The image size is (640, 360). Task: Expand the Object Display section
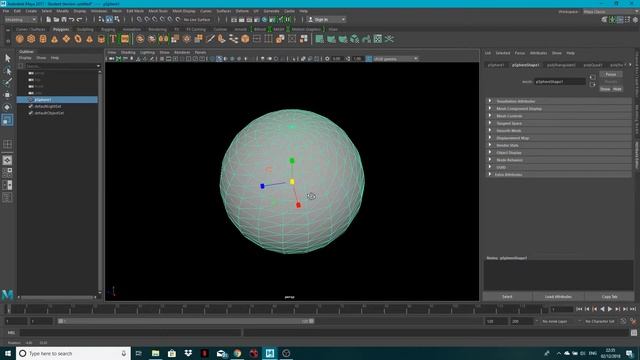point(559,153)
